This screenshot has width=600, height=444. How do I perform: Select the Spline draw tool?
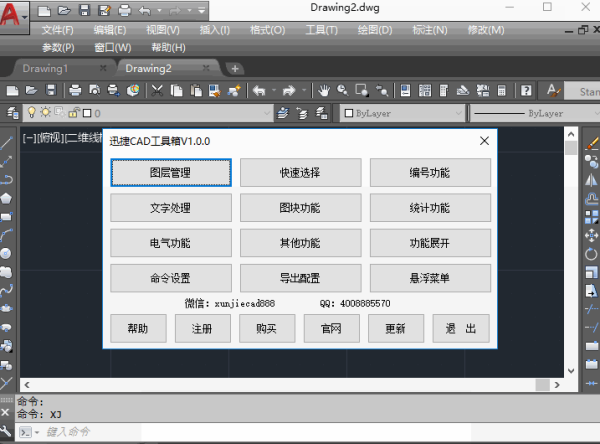(7, 291)
